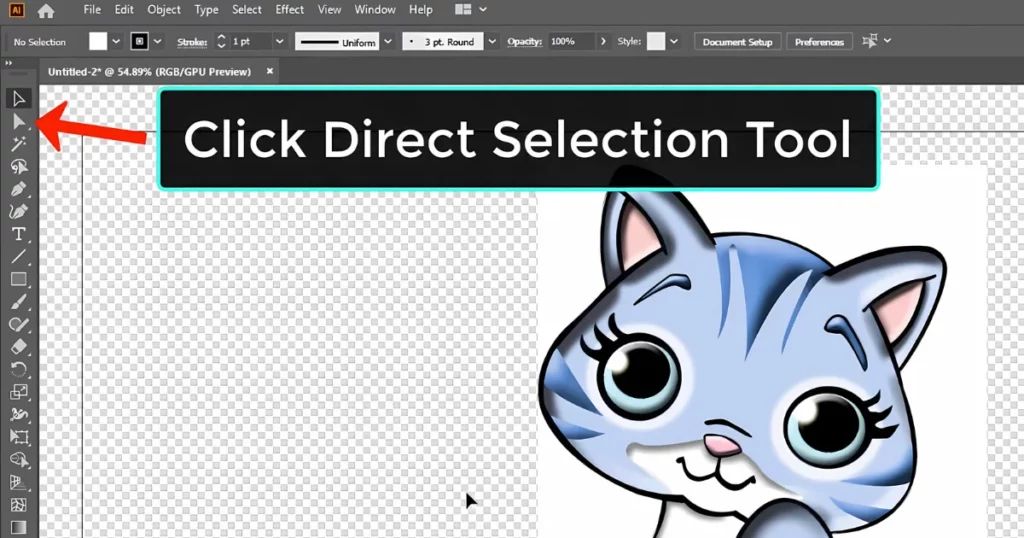Select the Mesh tool
The image size is (1024, 538).
[18, 505]
